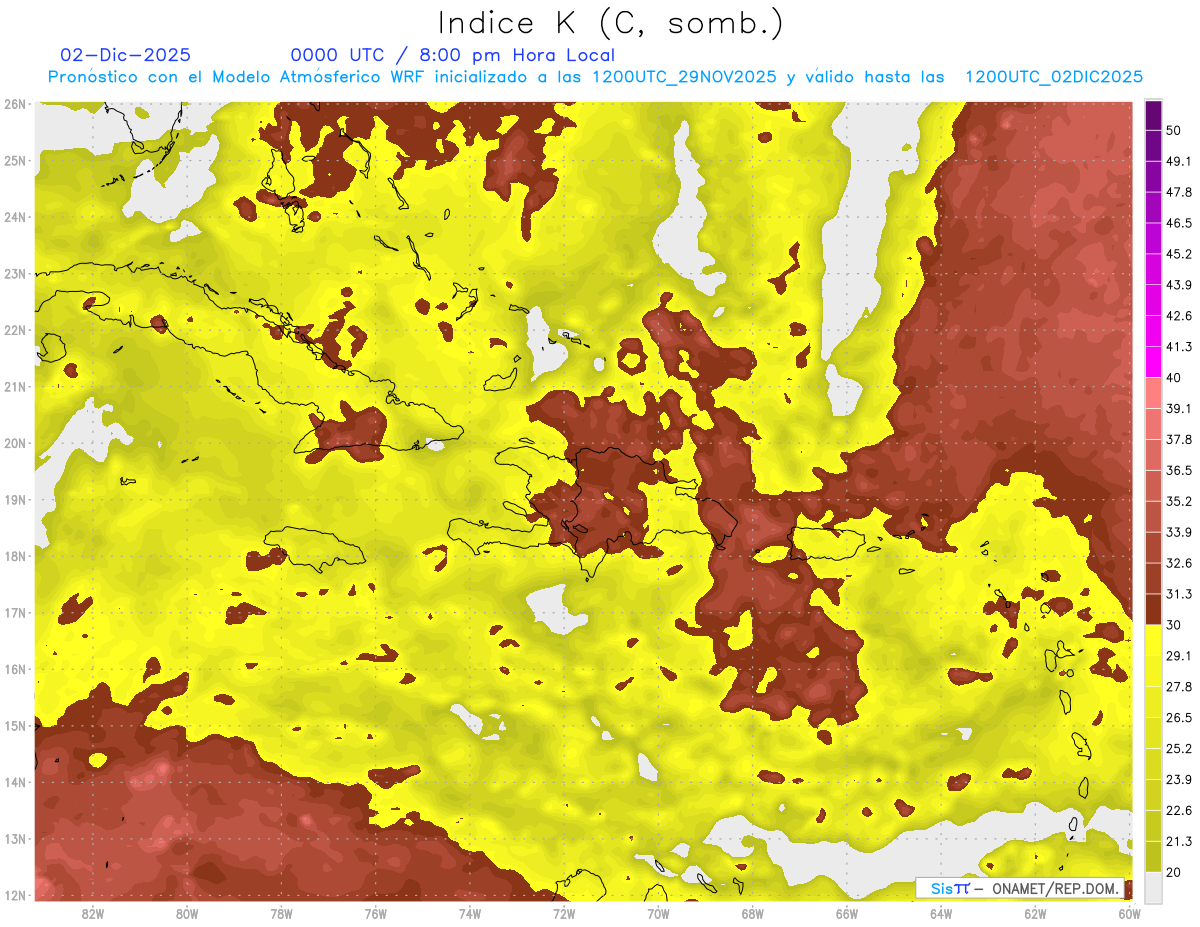This screenshot has width=1200, height=927.
Task: Click the "0000 UTC / 8:00 pm Hora Local" text
Action: point(453,55)
